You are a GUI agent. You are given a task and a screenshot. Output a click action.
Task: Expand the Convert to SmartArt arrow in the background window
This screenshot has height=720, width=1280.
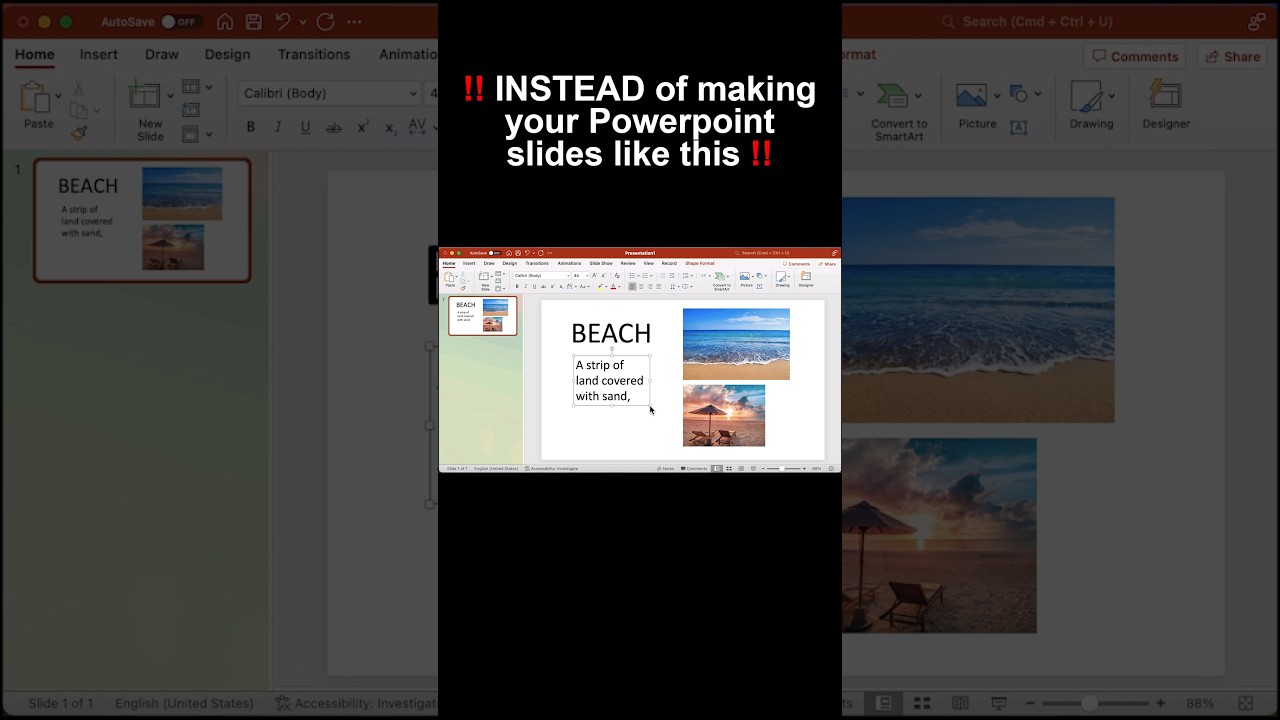coord(918,96)
